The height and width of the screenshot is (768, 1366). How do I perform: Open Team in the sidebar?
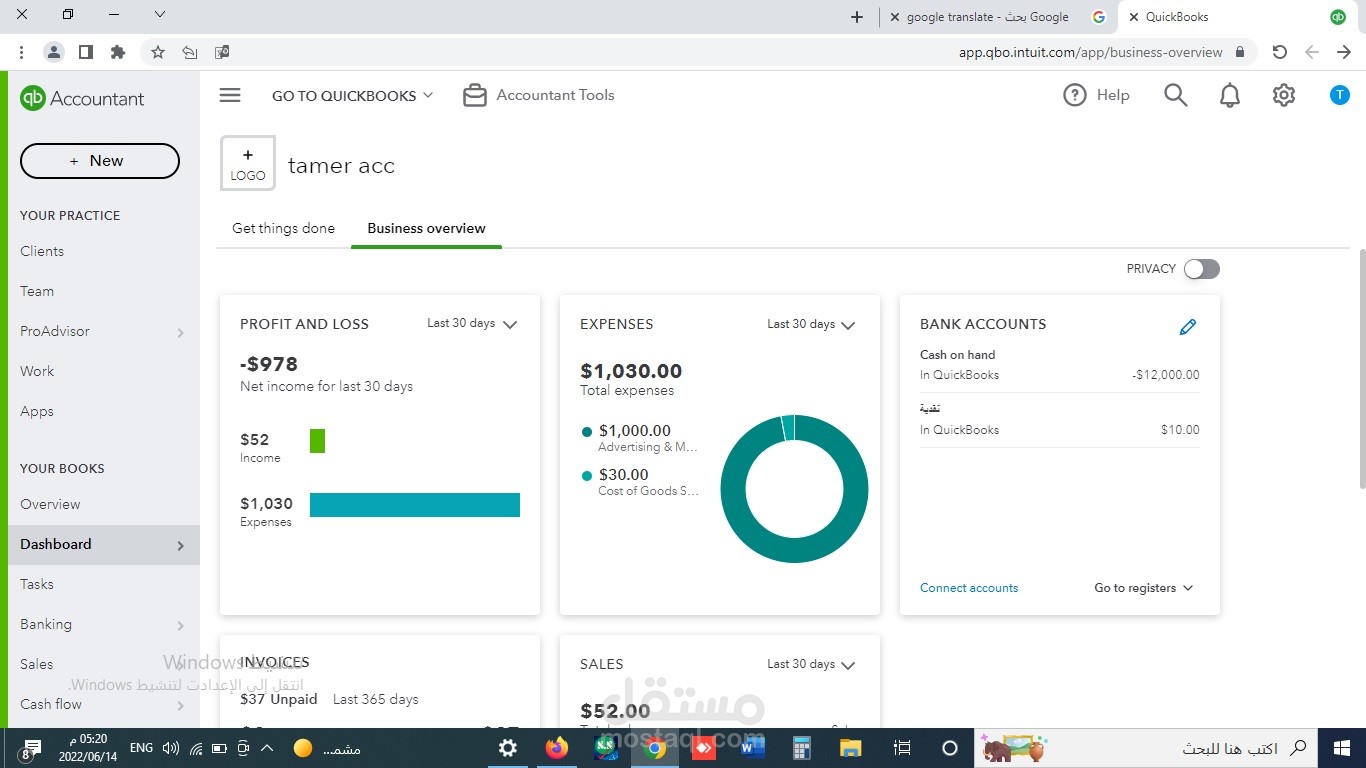[x=37, y=291]
